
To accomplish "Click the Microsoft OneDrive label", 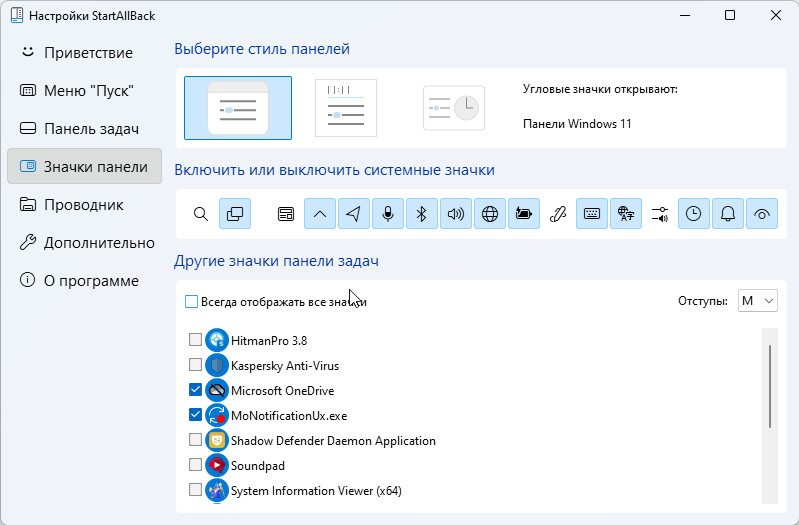I will 283,390.
